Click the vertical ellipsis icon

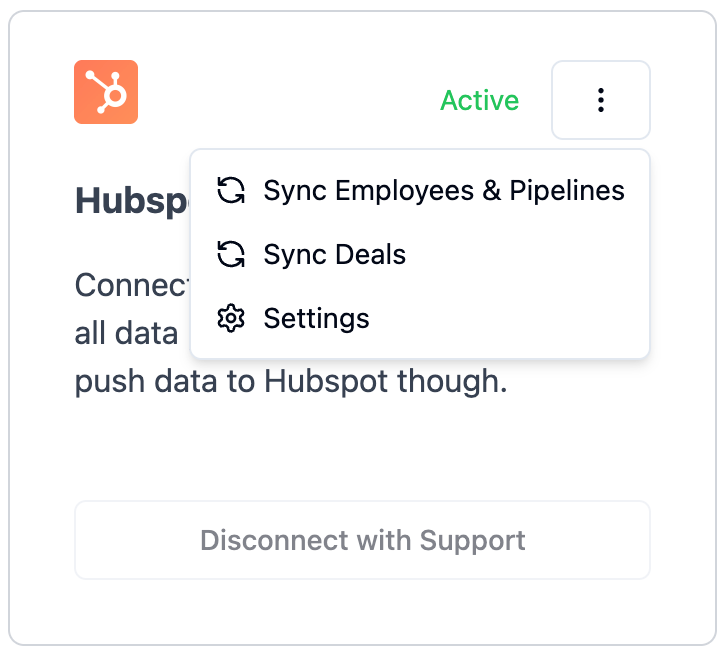[601, 100]
